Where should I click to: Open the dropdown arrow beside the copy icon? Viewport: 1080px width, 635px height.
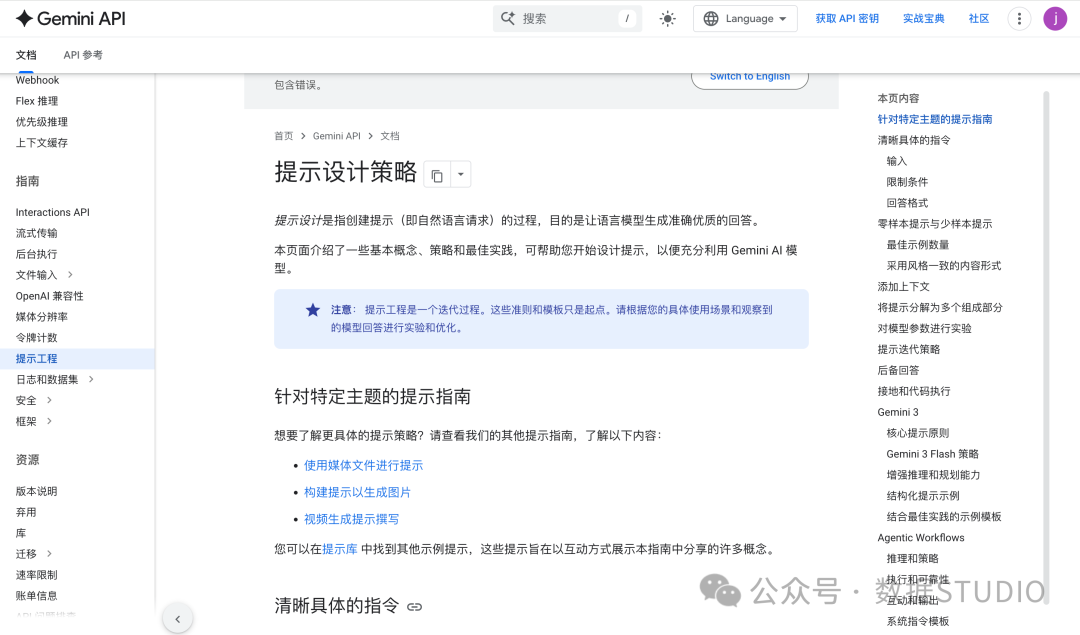click(x=461, y=175)
